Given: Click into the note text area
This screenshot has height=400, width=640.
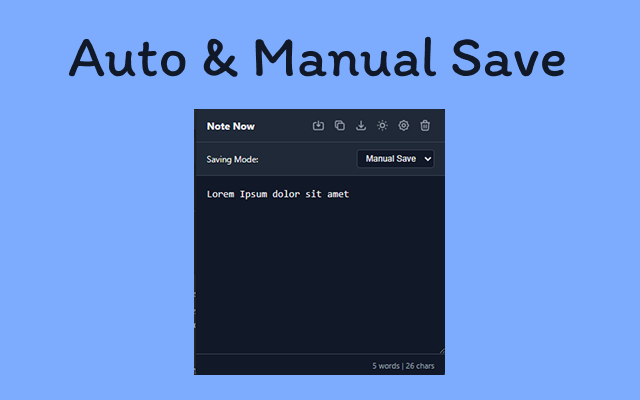Looking at the screenshot, I should pos(320,265).
